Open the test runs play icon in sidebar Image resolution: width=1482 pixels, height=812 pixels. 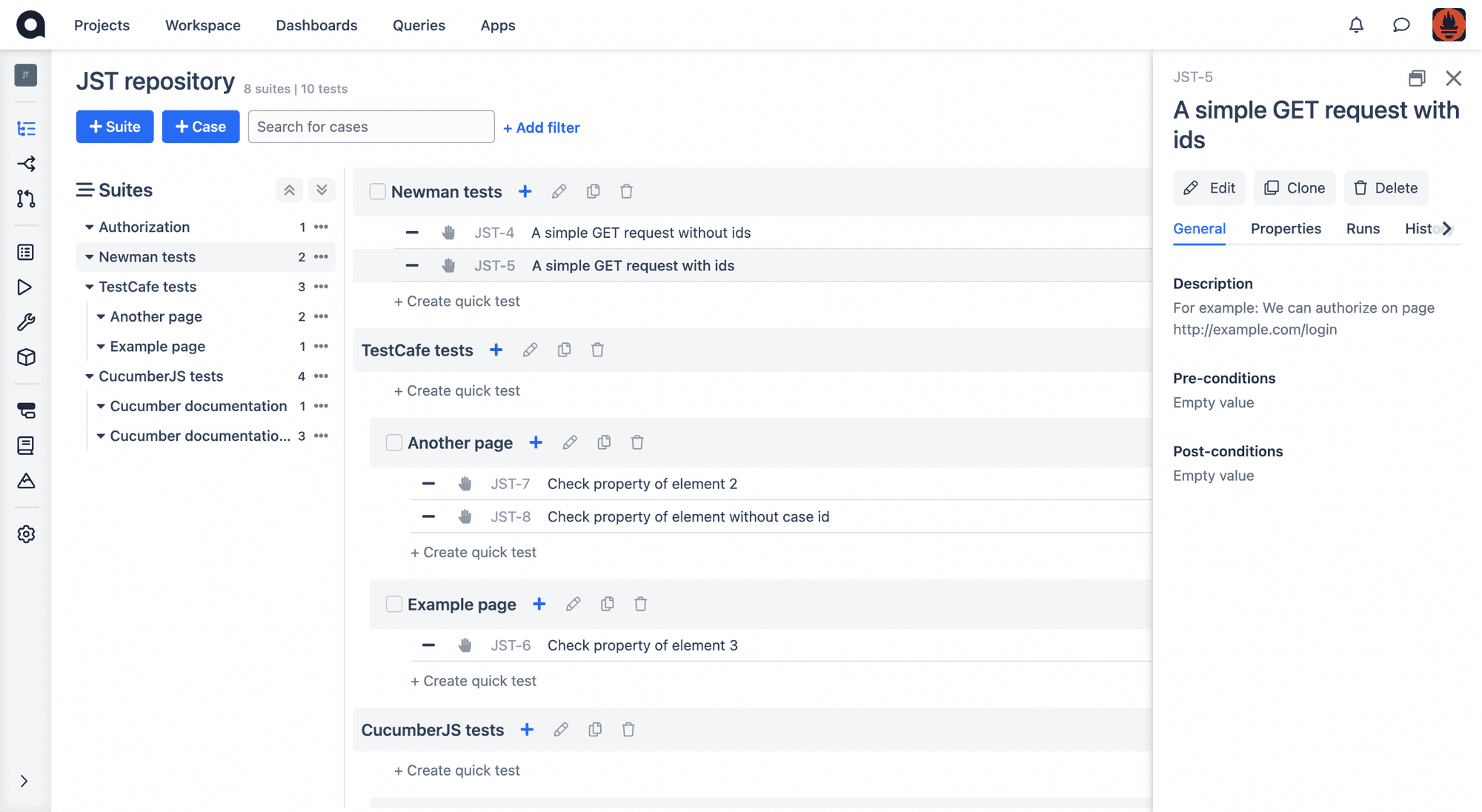click(x=25, y=287)
